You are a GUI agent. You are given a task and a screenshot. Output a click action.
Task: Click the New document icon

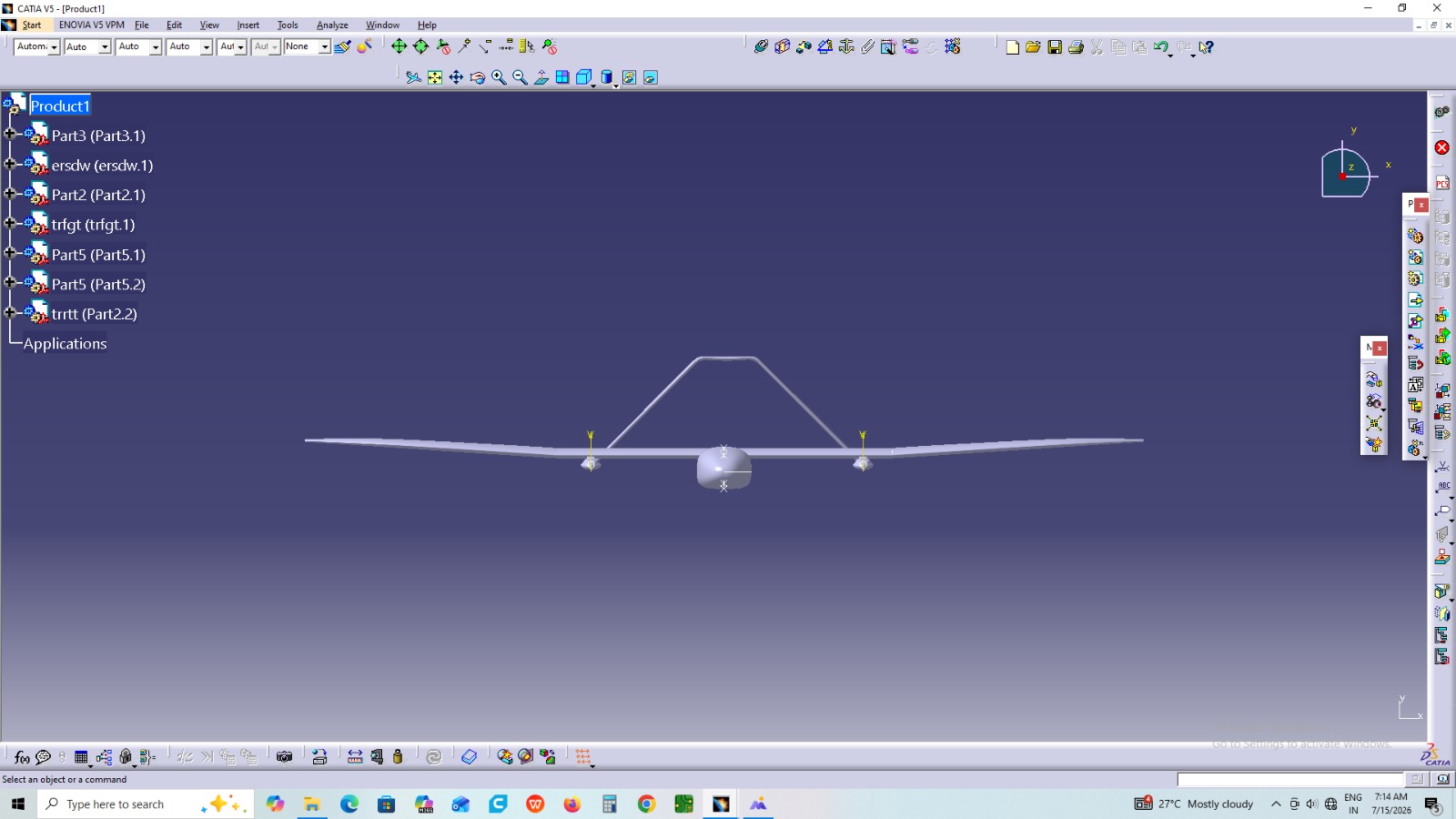click(x=1012, y=47)
